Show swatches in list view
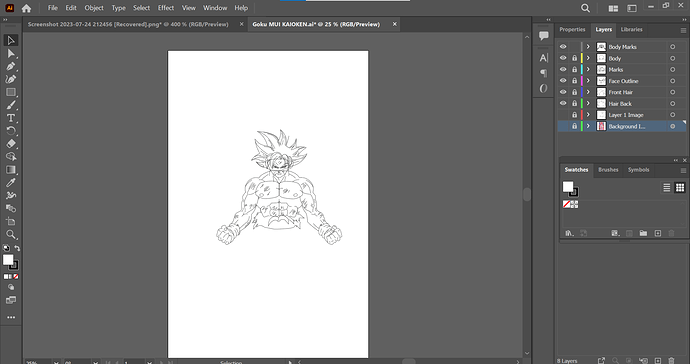The image size is (690, 364). tap(667, 188)
